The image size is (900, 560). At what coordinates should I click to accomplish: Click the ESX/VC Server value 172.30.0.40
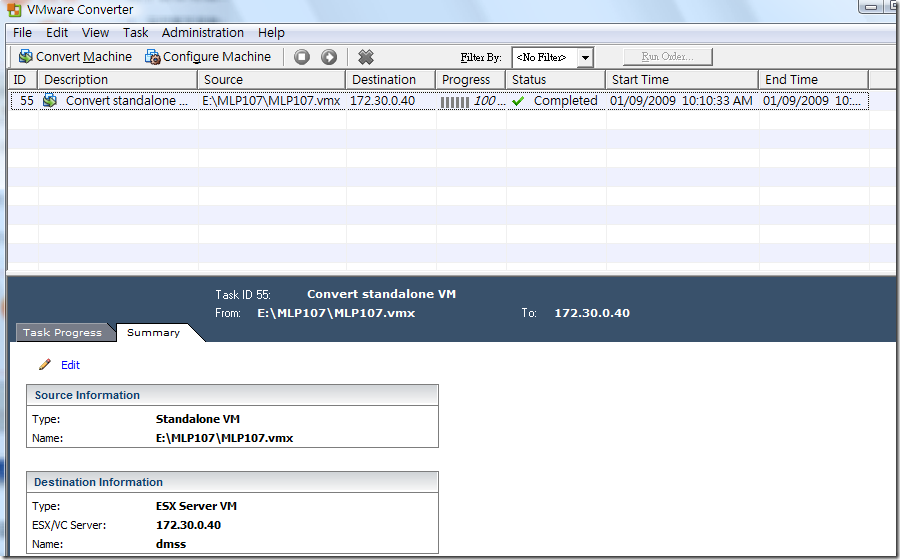188,525
